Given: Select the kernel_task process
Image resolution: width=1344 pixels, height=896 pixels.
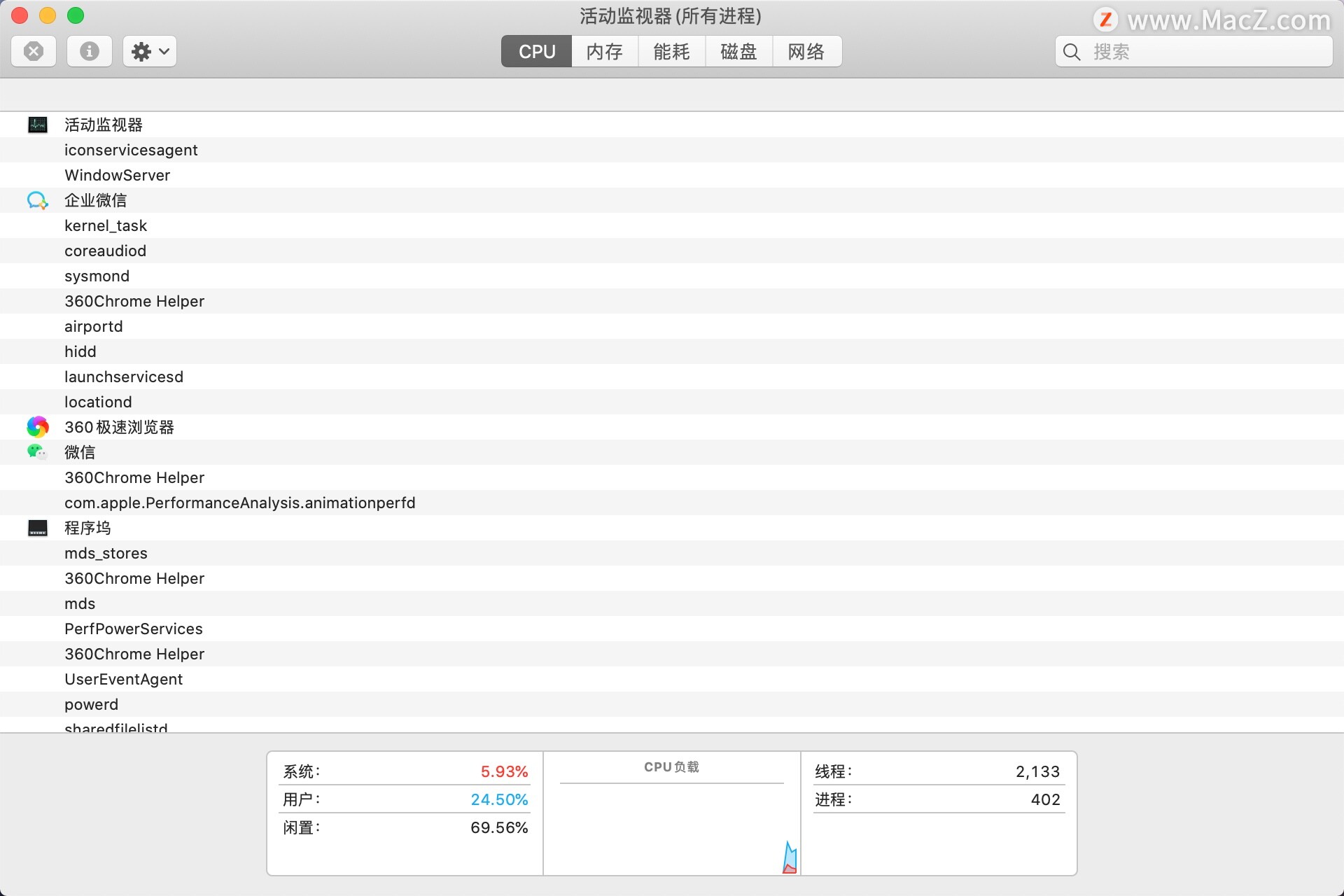Looking at the screenshot, I should click(672, 225).
